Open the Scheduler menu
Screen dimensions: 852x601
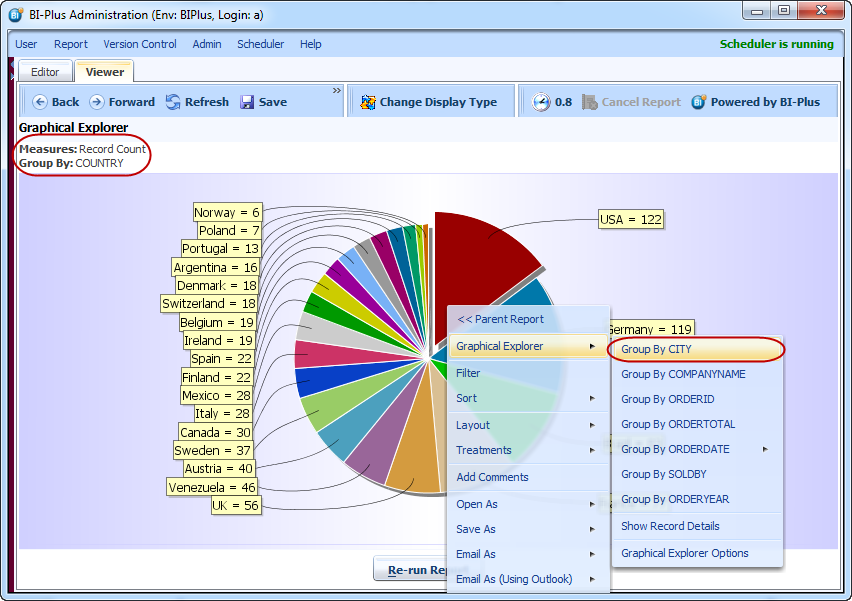260,44
